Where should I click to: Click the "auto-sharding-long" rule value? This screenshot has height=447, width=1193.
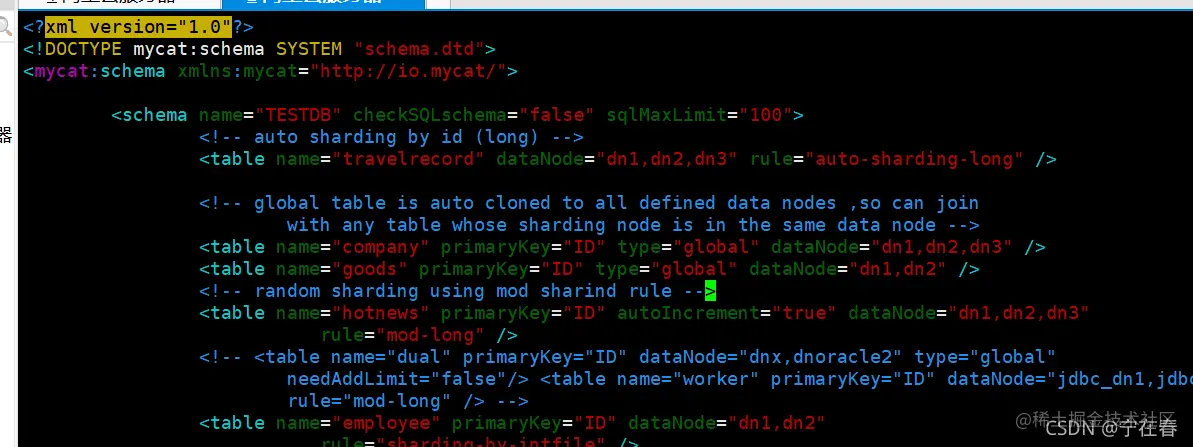click(x=915, y=160)
